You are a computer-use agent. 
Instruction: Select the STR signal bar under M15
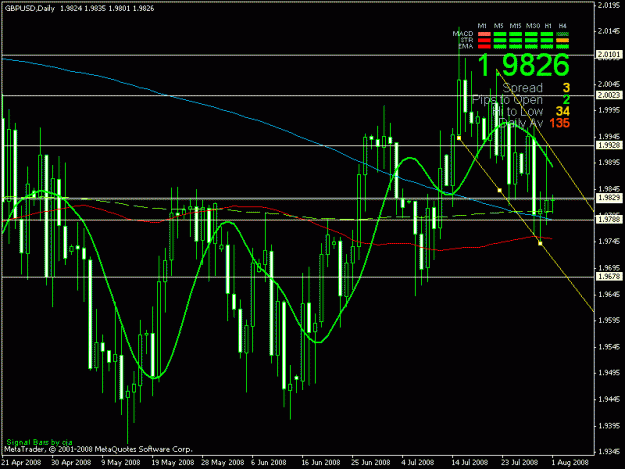point(515,40)
